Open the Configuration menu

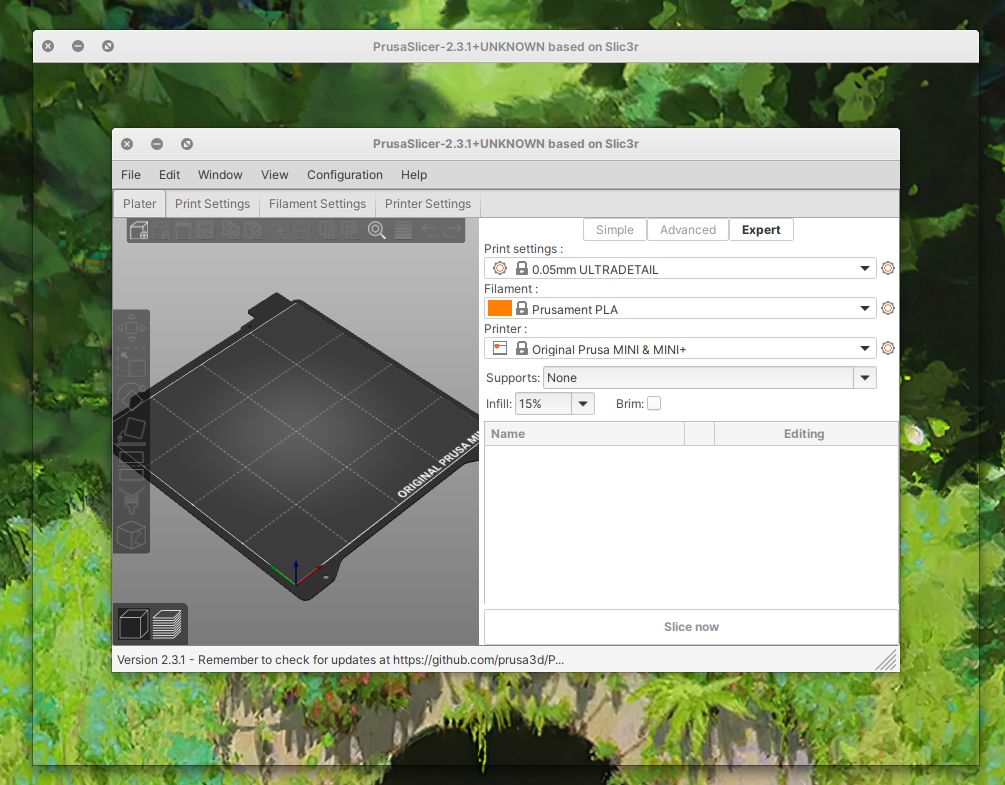[344, 175]
